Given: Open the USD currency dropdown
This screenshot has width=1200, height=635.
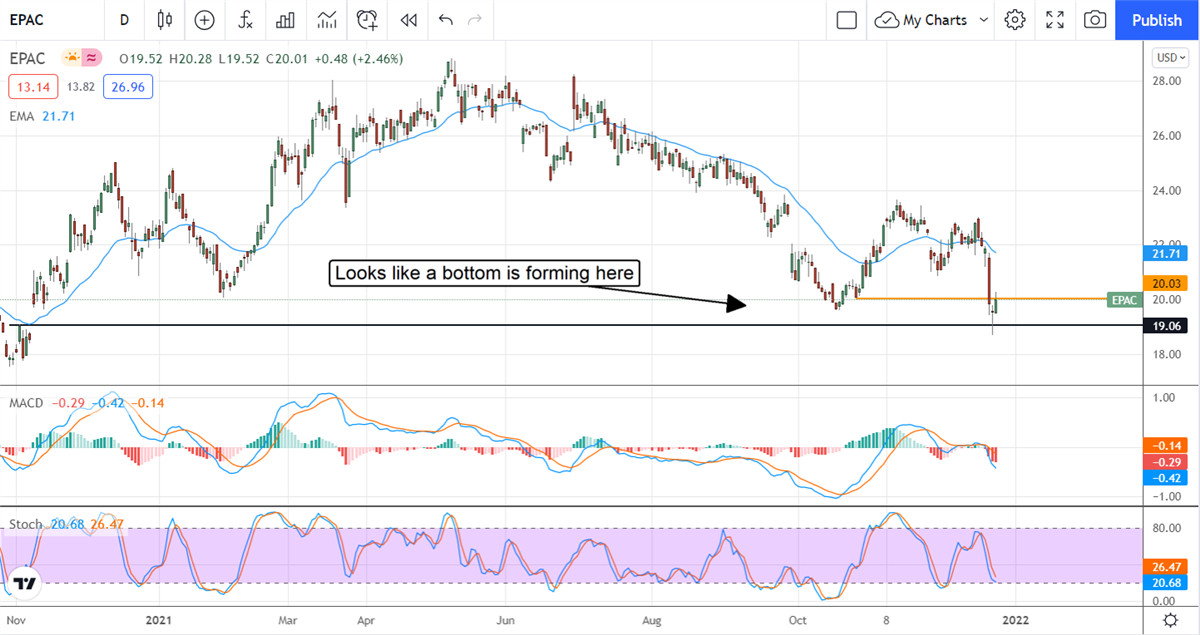Looking at the screenshot, I should point(1169,57).
